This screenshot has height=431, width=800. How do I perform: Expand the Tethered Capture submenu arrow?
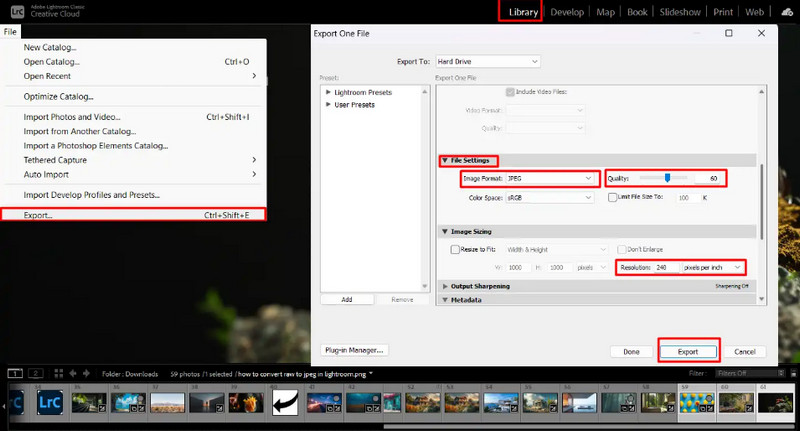click(x=254, y=160)
